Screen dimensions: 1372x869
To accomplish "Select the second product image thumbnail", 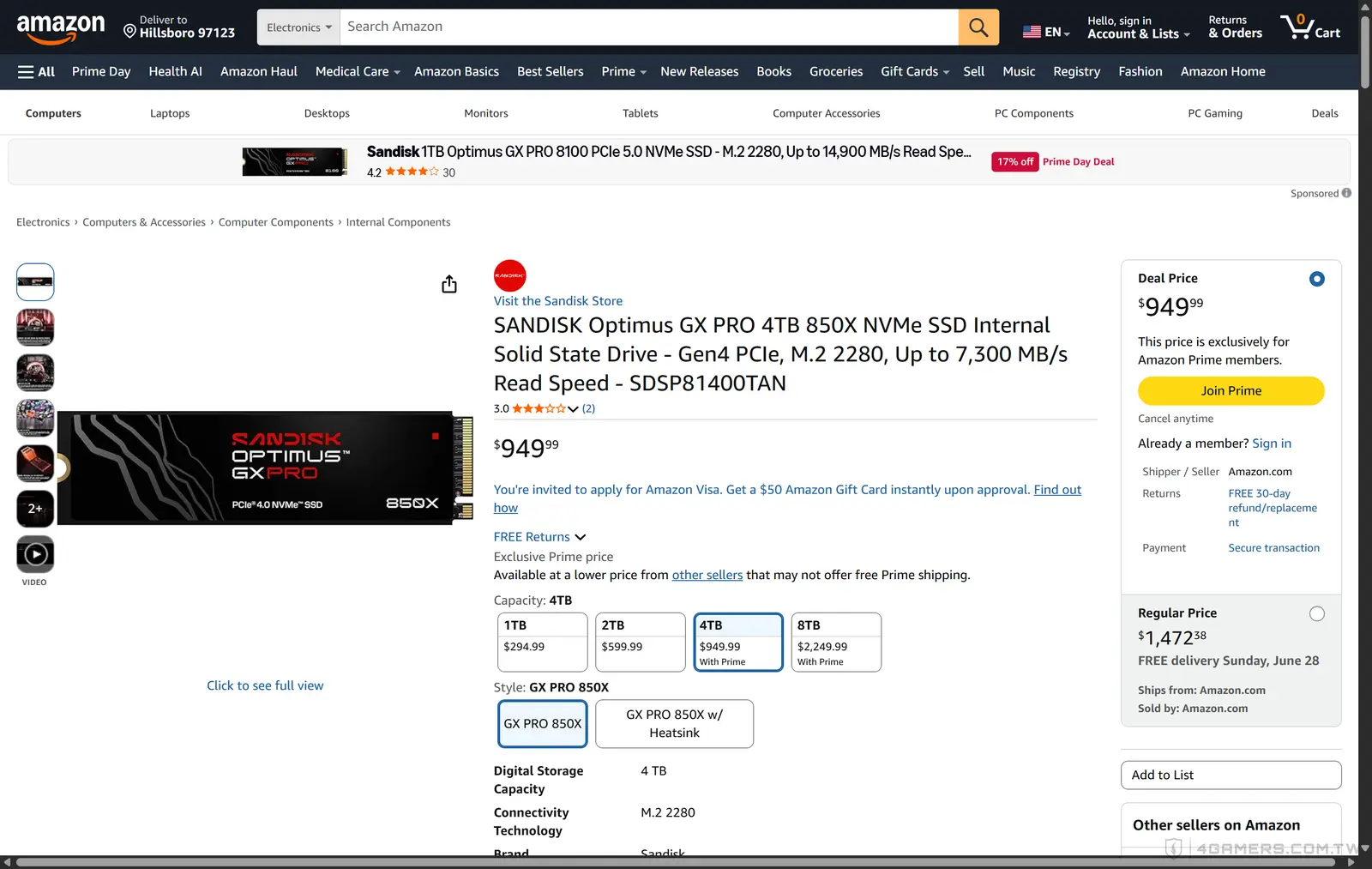I will pyautogui.click(x=35, y=327).
